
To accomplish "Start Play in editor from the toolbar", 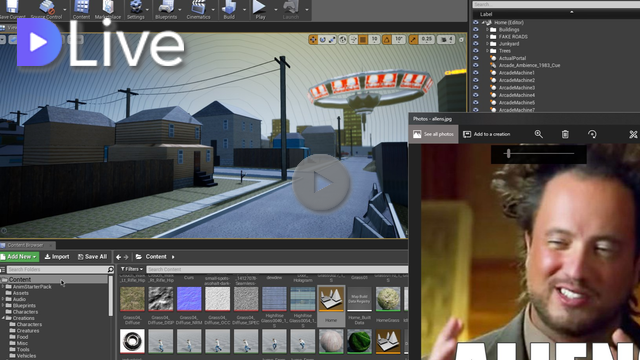I will pyautogui.click(x=260, y=9).
